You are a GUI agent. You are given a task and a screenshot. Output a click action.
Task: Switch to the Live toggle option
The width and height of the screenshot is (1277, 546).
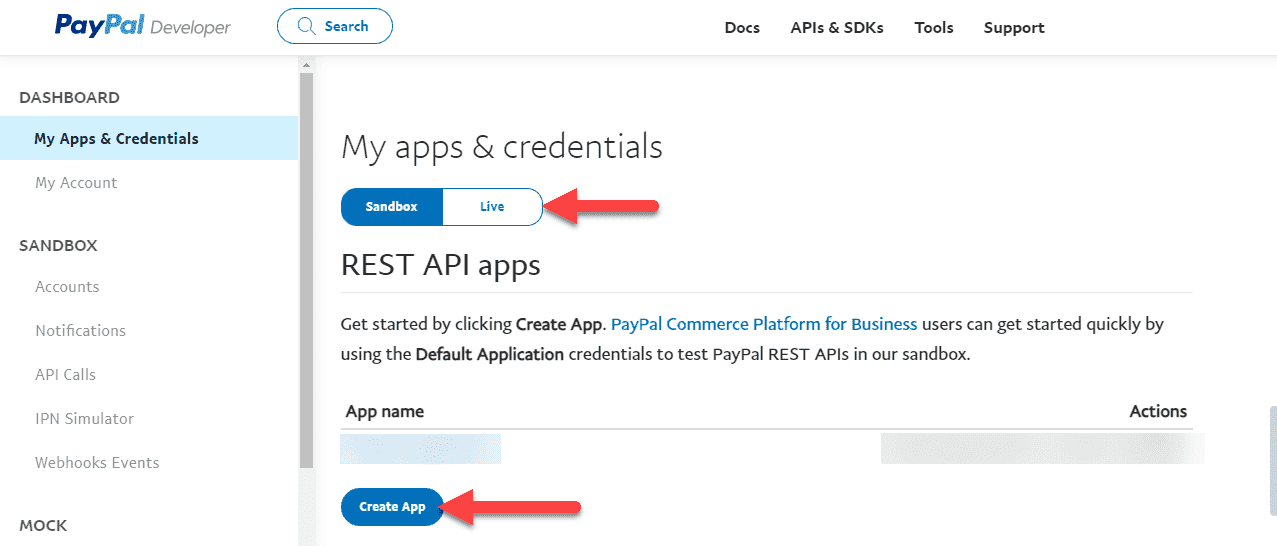pos(492,207)
